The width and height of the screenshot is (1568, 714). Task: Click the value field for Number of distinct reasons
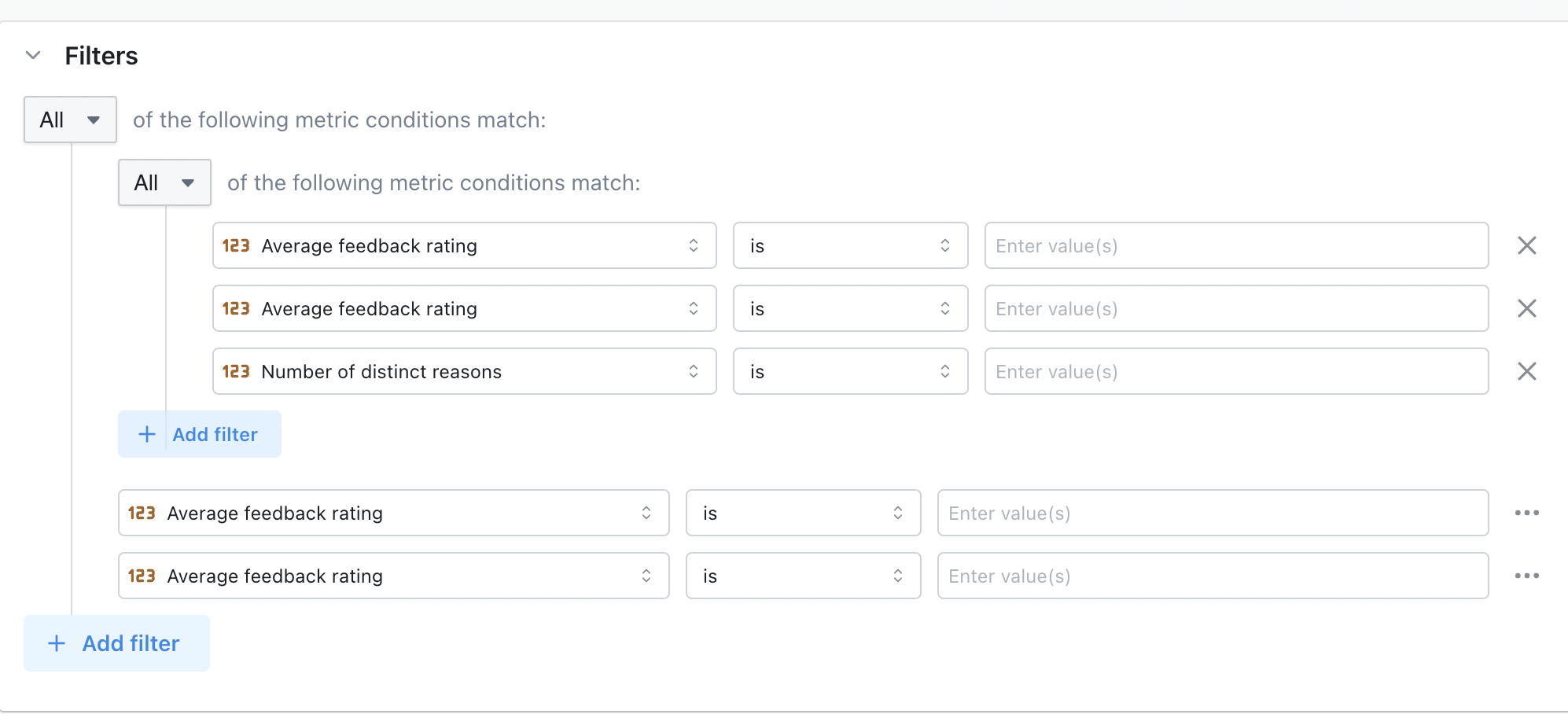click(1236, 371)
